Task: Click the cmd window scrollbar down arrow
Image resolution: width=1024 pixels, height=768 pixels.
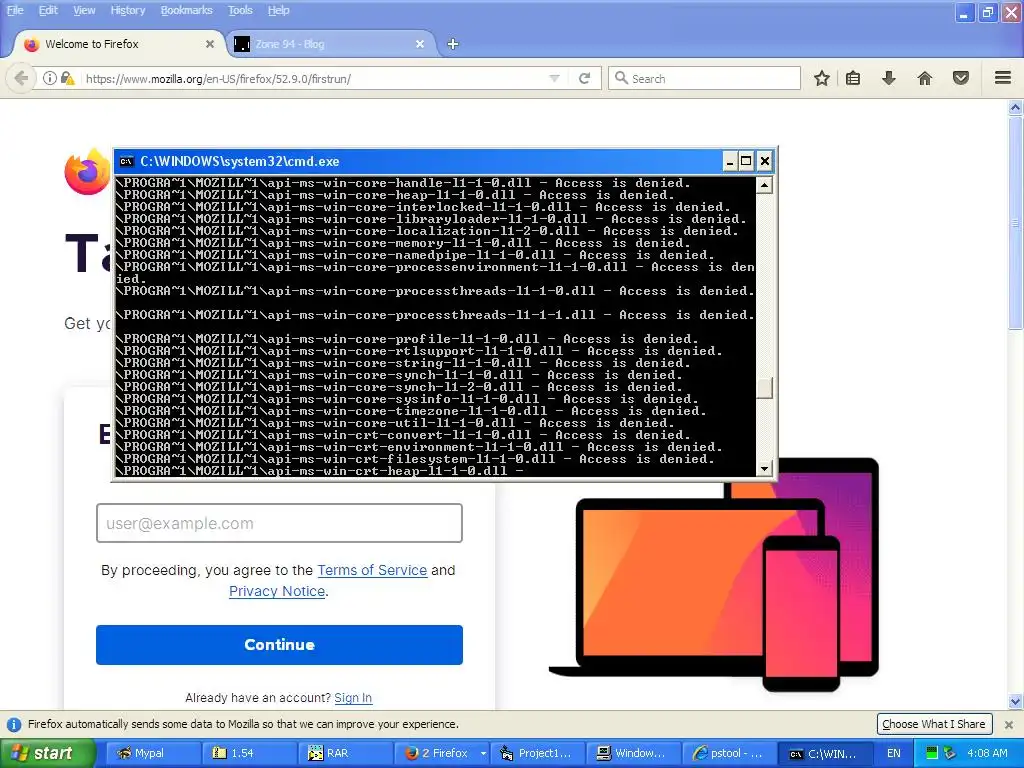Action: click(765, 468)
